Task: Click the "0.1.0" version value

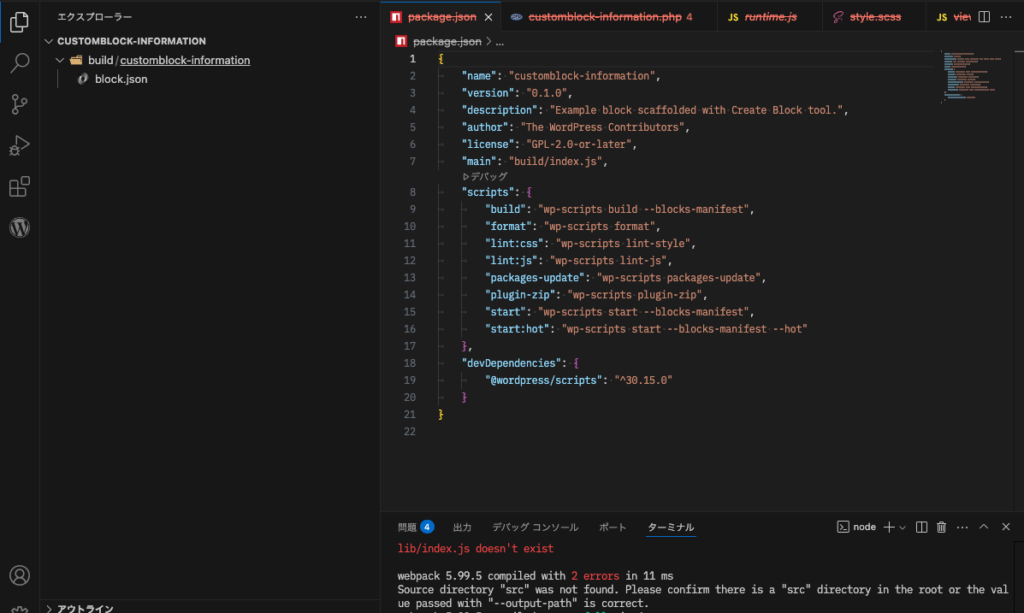Action: 547,93
